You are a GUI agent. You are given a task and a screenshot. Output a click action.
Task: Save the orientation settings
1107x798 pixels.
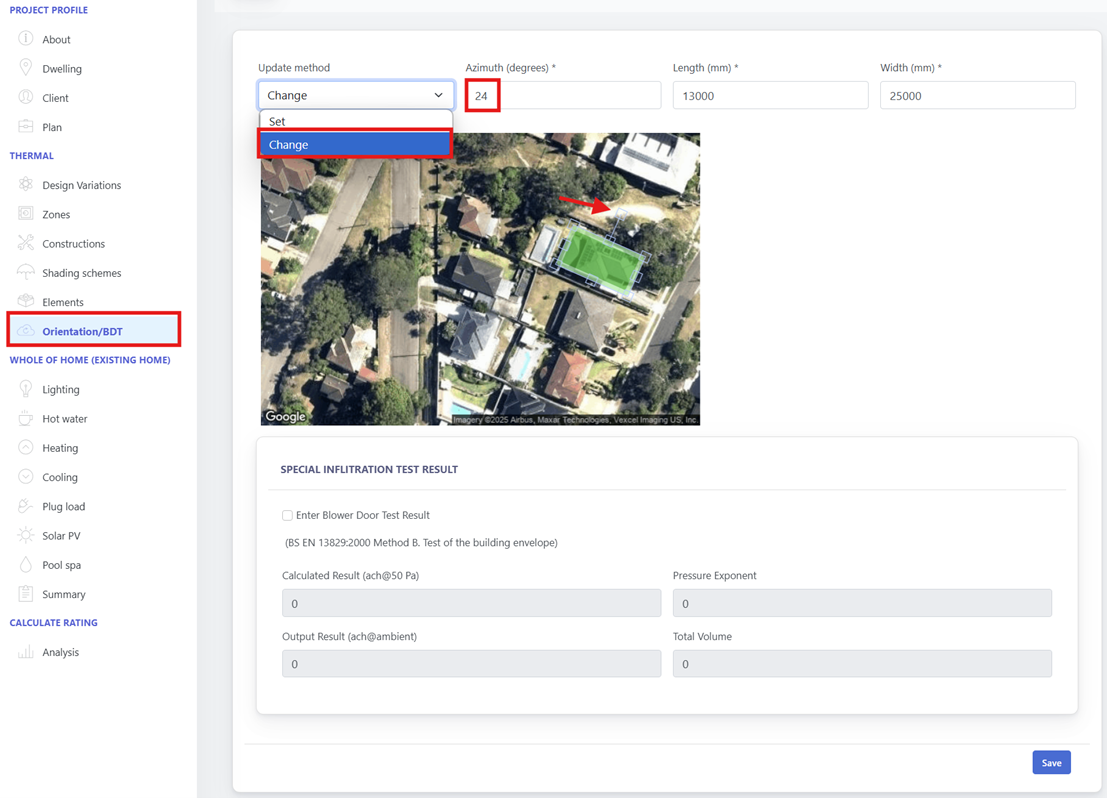pyautogui.click(x=1051, y=763)
